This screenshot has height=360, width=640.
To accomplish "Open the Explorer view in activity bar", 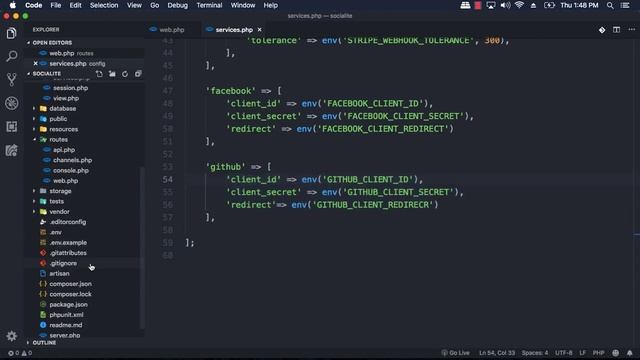I will (x=11, y=33).
